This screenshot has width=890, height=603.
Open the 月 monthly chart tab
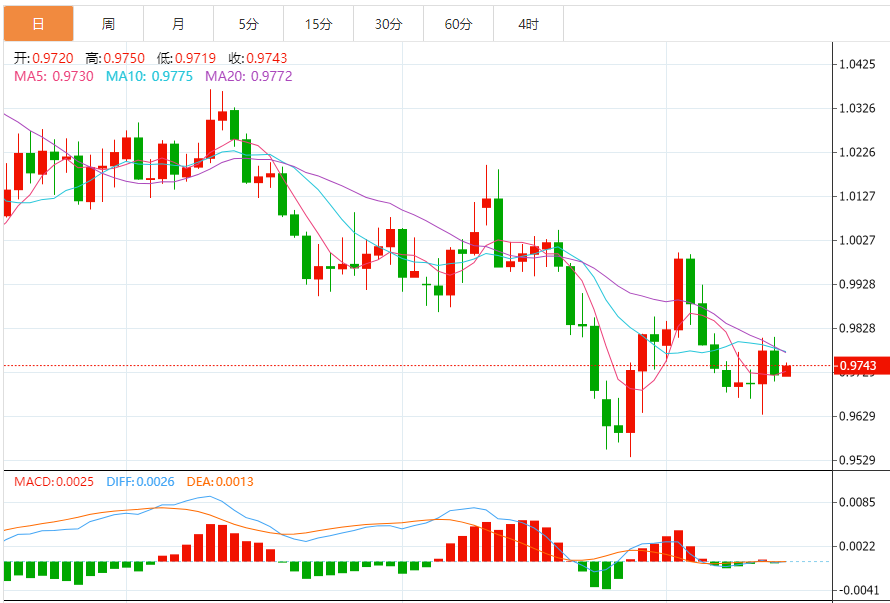(x=178, y=23)
